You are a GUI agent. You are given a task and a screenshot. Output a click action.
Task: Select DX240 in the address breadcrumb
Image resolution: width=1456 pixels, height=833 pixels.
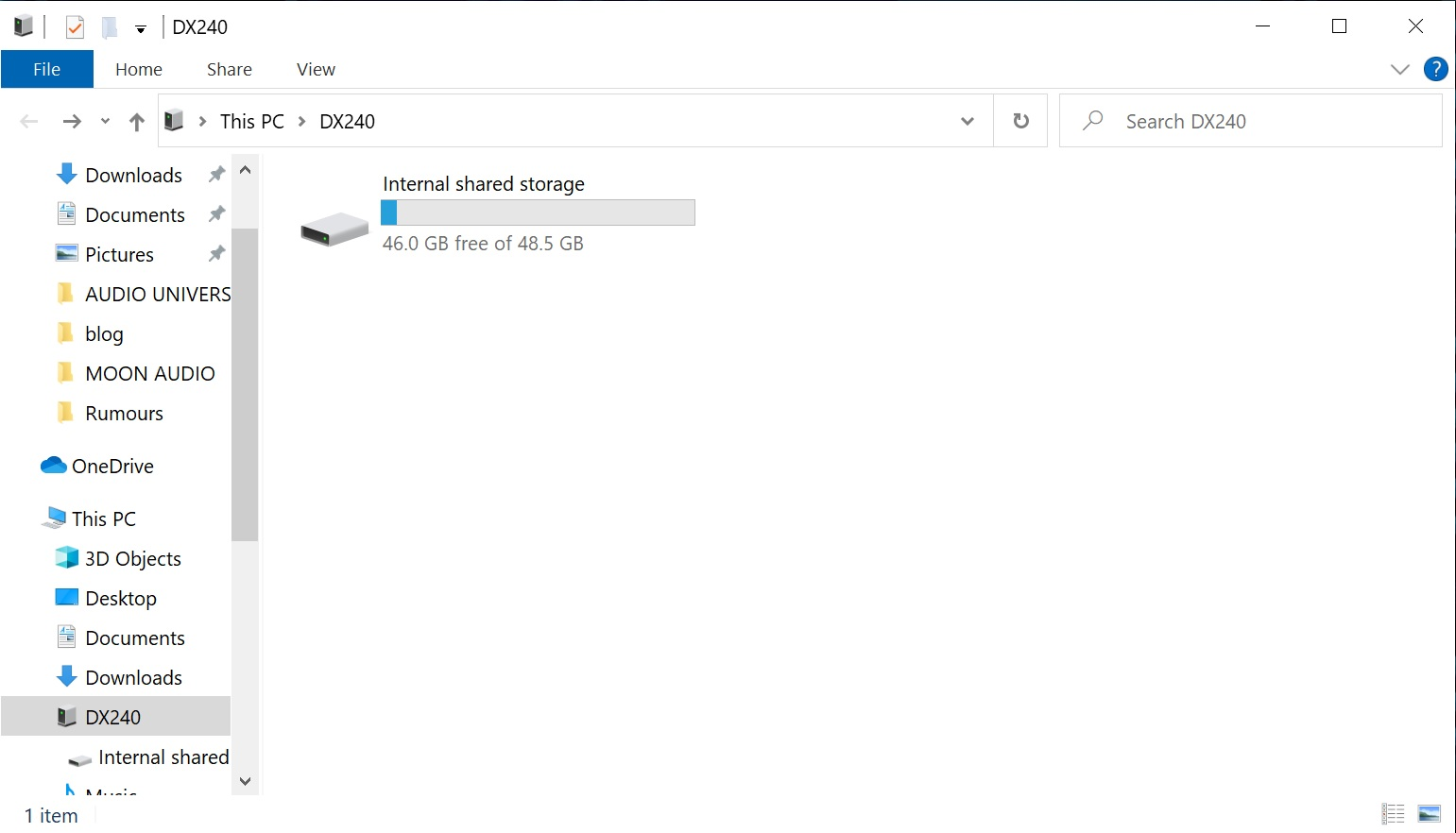click(348, 121)
